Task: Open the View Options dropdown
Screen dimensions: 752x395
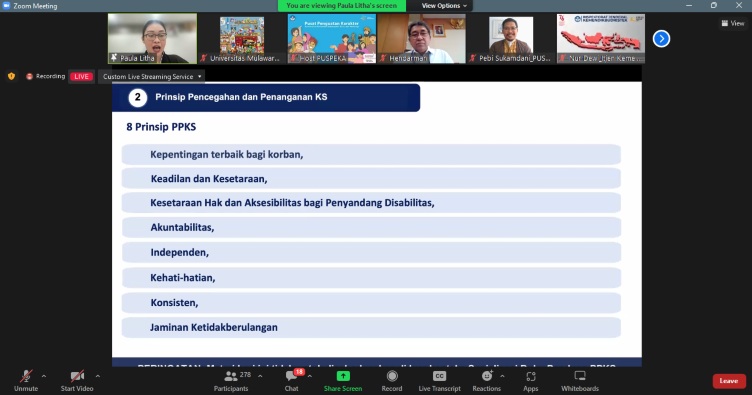Action: pyautogui.click(x=444, y=6)
